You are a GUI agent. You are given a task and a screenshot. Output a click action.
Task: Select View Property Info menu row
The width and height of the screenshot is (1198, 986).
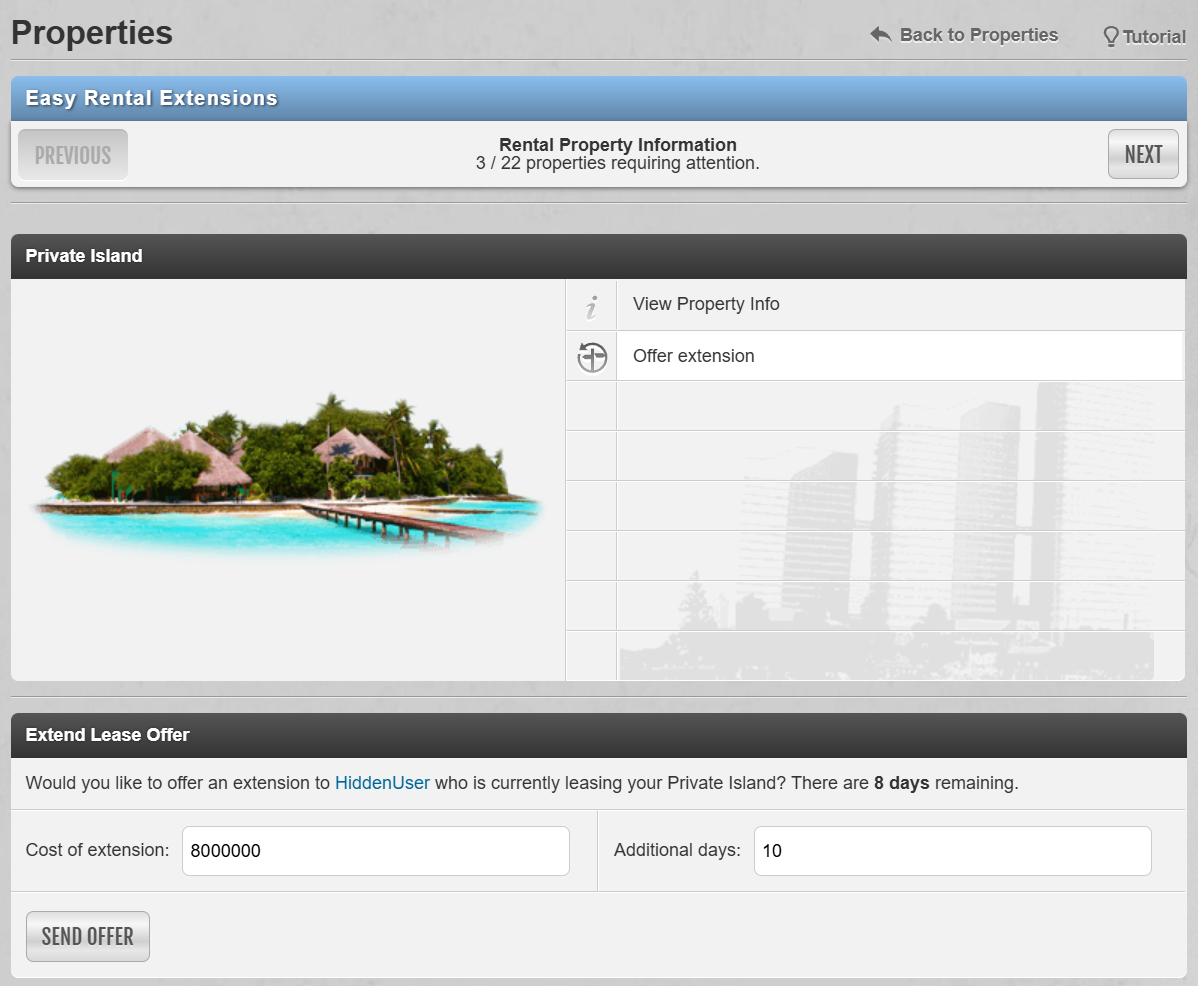pos(875,305)
